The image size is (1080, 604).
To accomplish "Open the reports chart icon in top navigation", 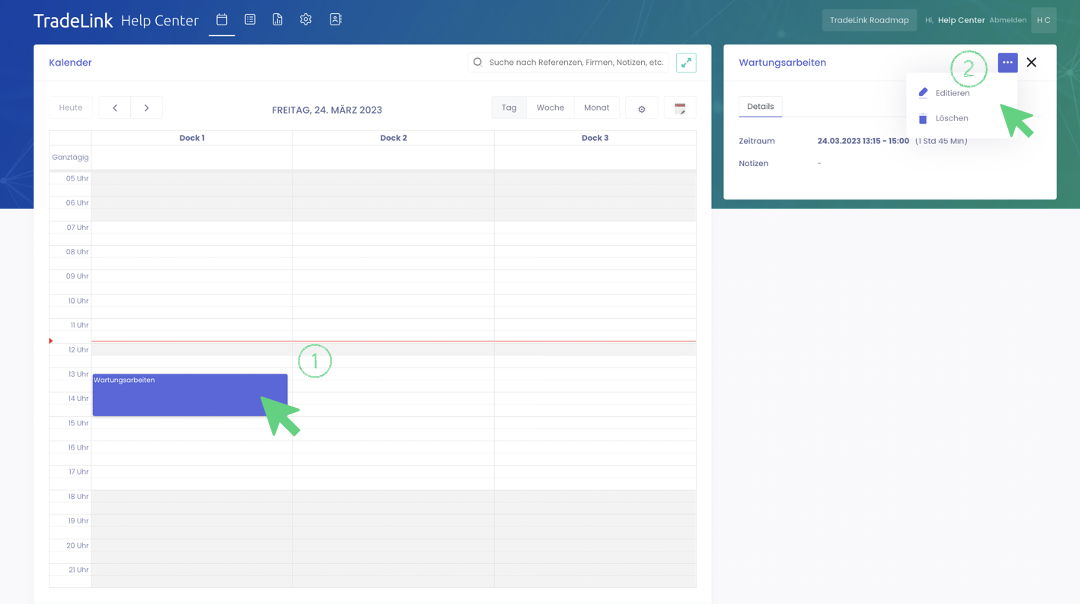I will [278, 19].
